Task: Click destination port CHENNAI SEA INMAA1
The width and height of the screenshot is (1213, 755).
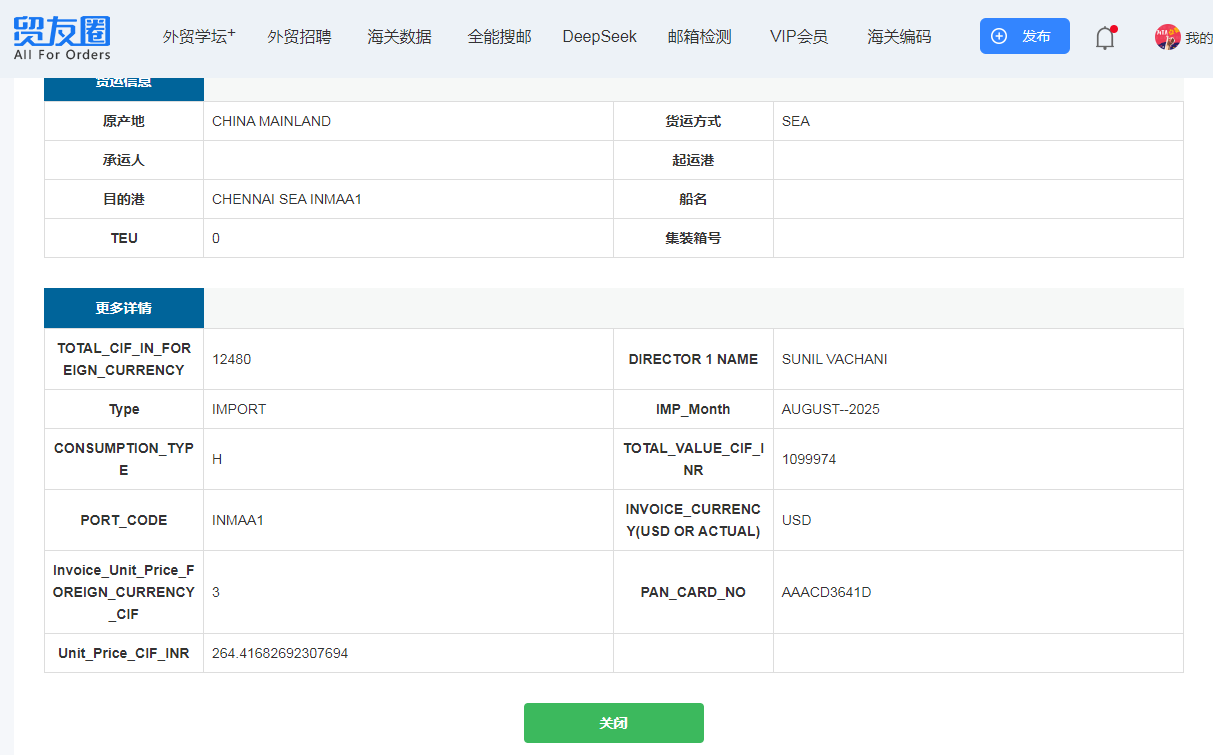Action: pos(286,199)
